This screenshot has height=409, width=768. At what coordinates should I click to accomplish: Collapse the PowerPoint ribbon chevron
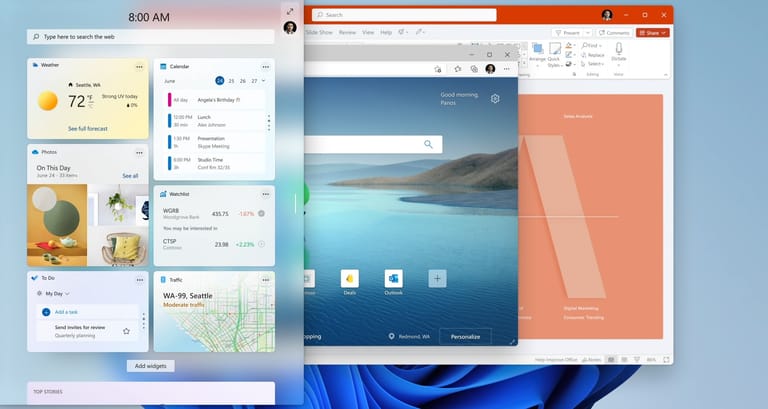pos(666,74)
